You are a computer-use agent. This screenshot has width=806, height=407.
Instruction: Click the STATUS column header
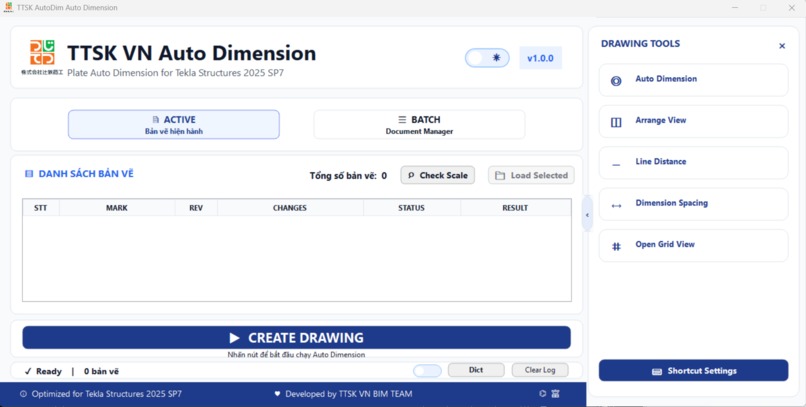coord(411,208)
